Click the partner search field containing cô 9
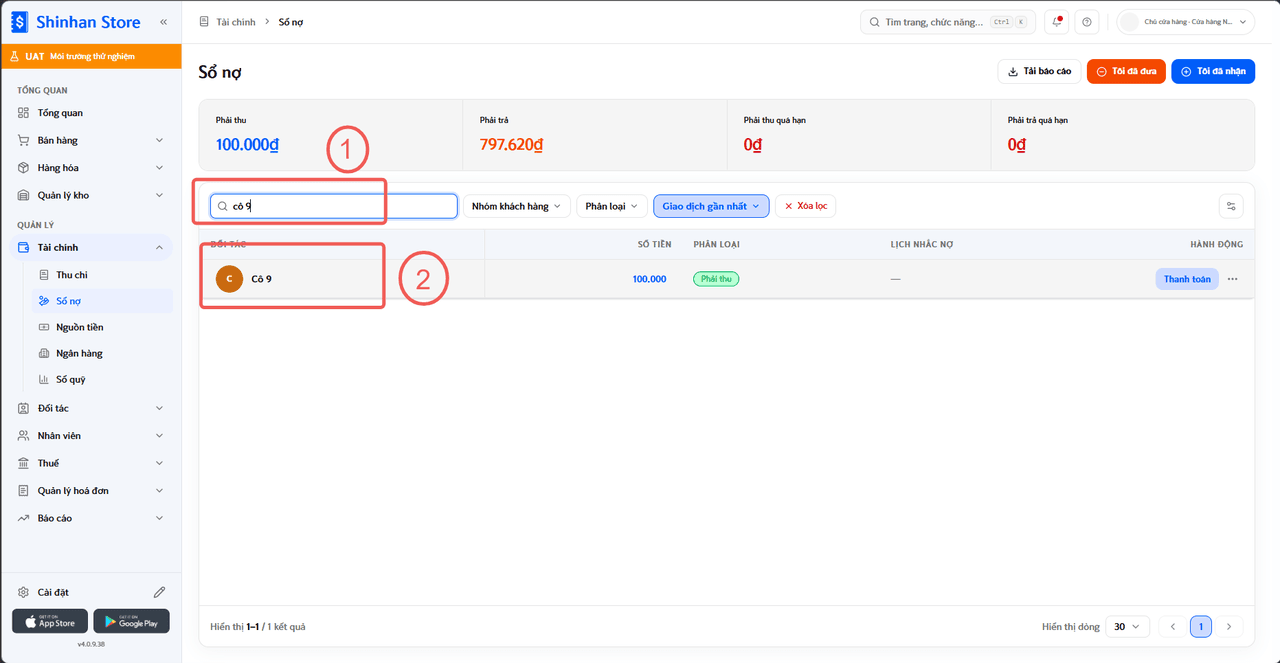The image size is (1280, 663). [x=333, y=206]
